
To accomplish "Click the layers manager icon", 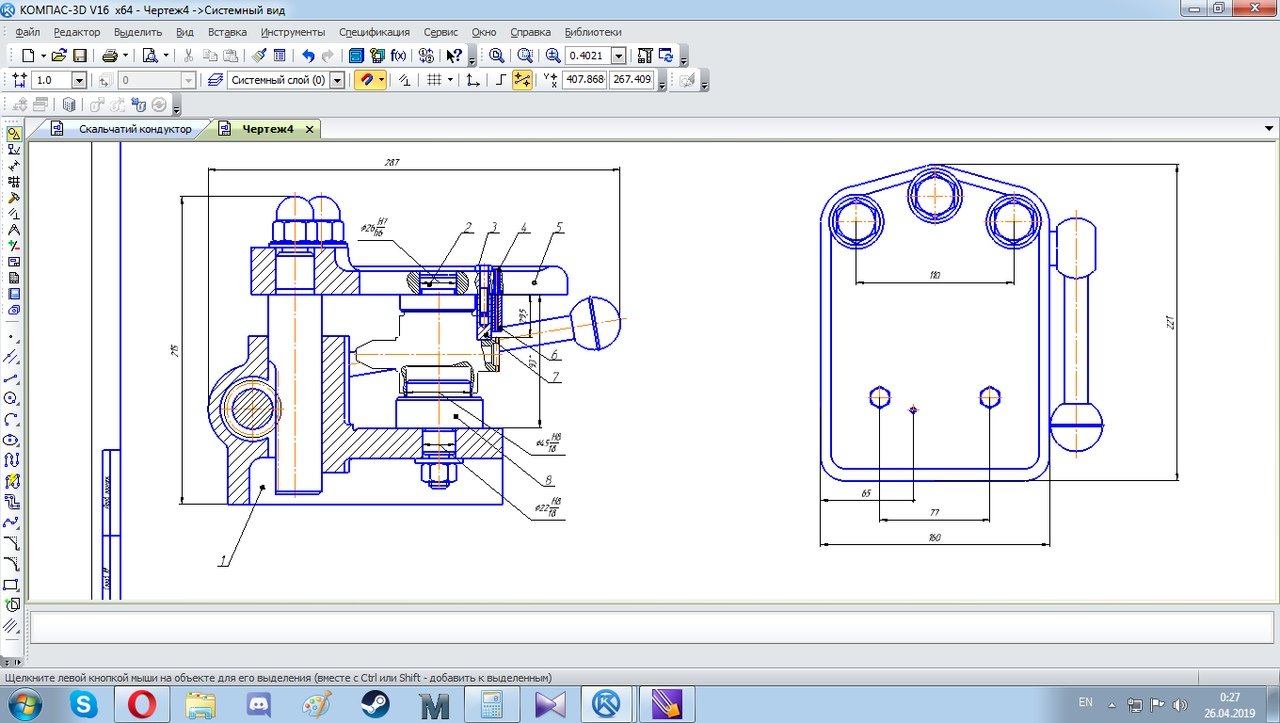I will (214, 80).
